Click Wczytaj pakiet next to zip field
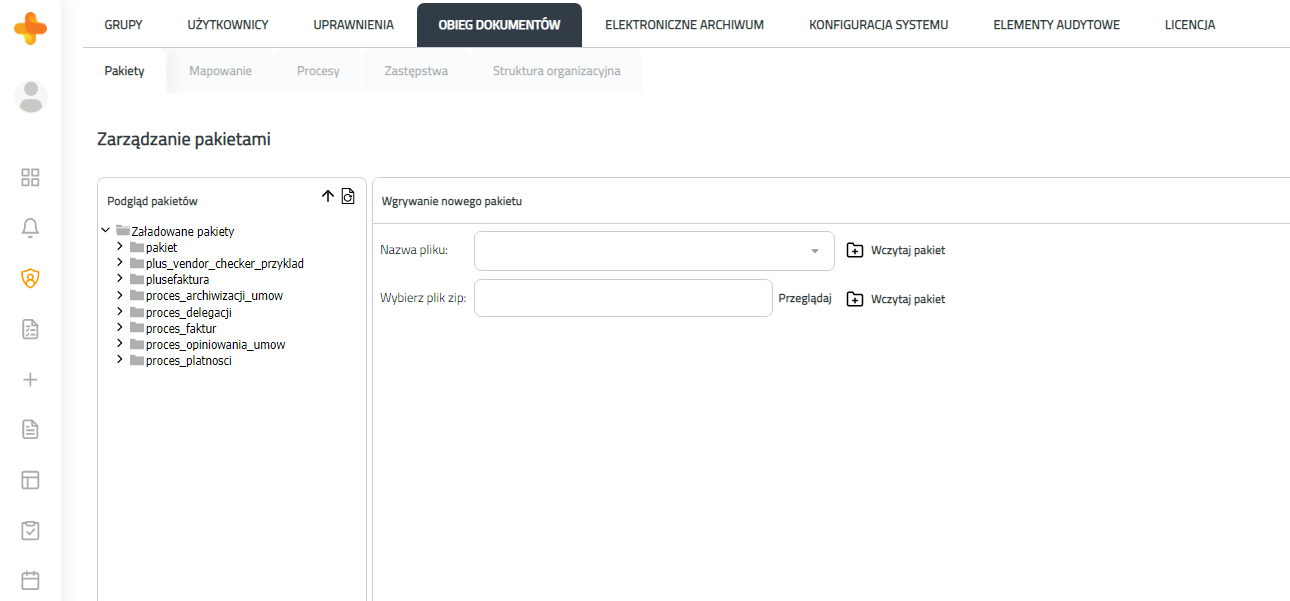 click(x=908, y=299)
